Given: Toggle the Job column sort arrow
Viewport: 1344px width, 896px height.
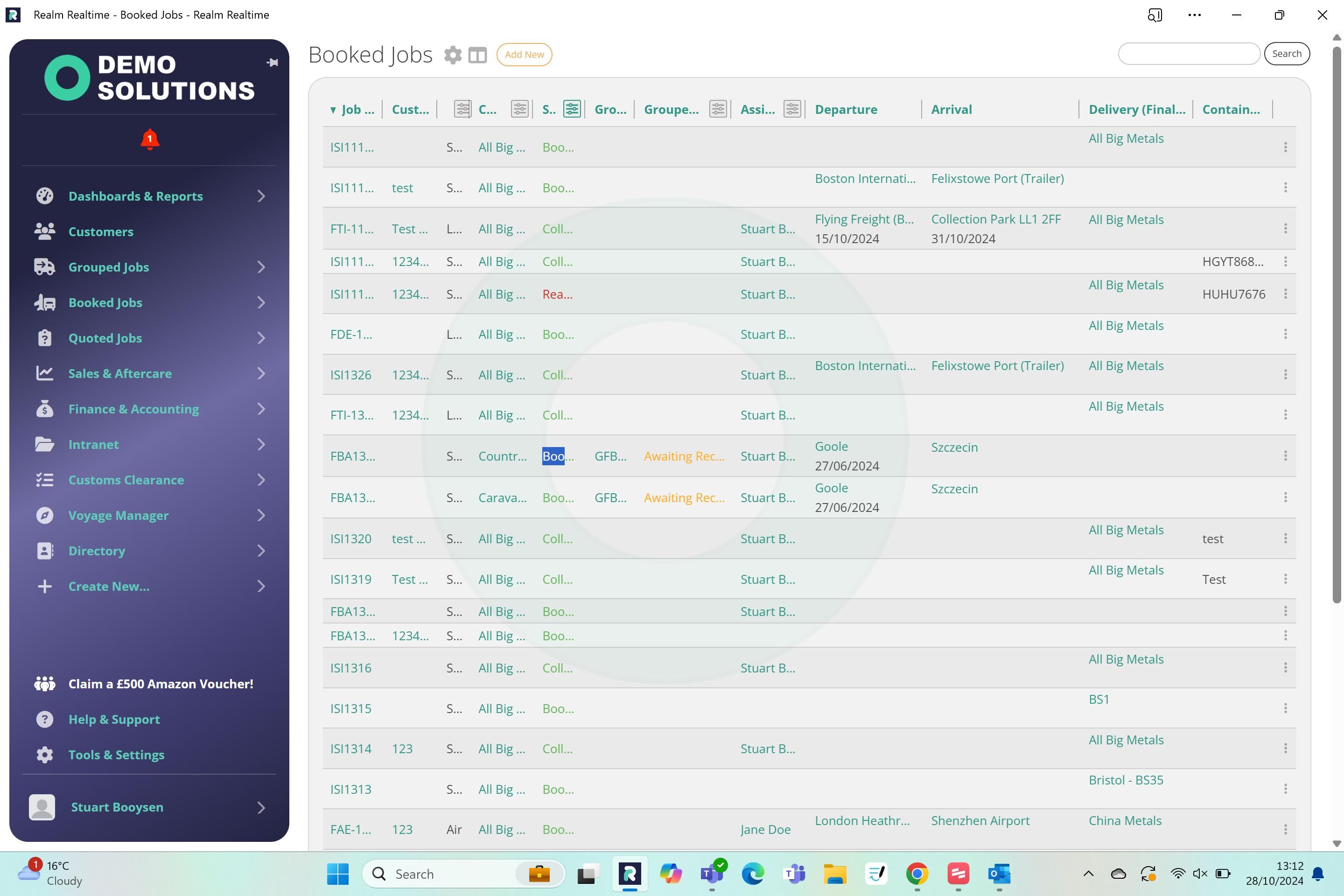Looking at the screenshot, I should point(333,110).
